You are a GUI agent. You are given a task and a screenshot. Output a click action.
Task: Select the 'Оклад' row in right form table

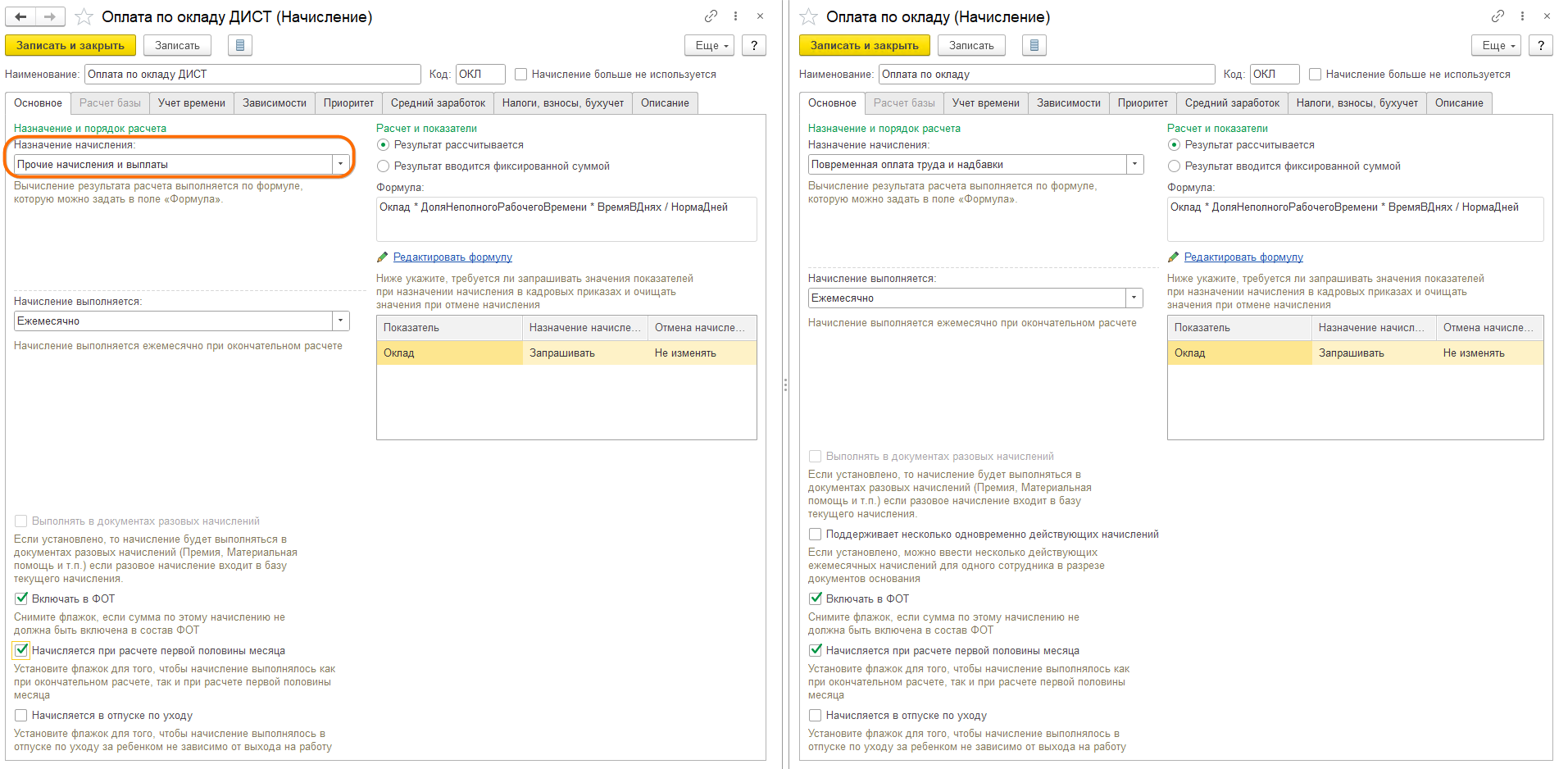tap(1238, 353)
